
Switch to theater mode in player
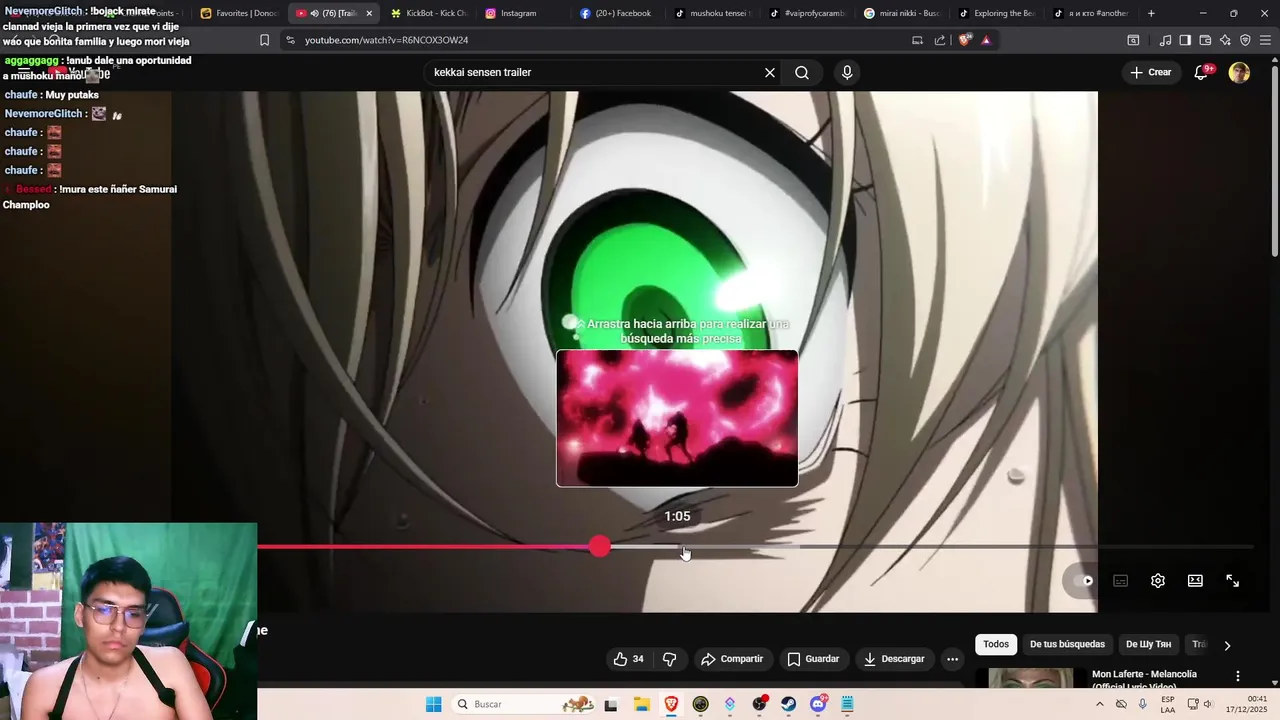(x=1195, y=581)
